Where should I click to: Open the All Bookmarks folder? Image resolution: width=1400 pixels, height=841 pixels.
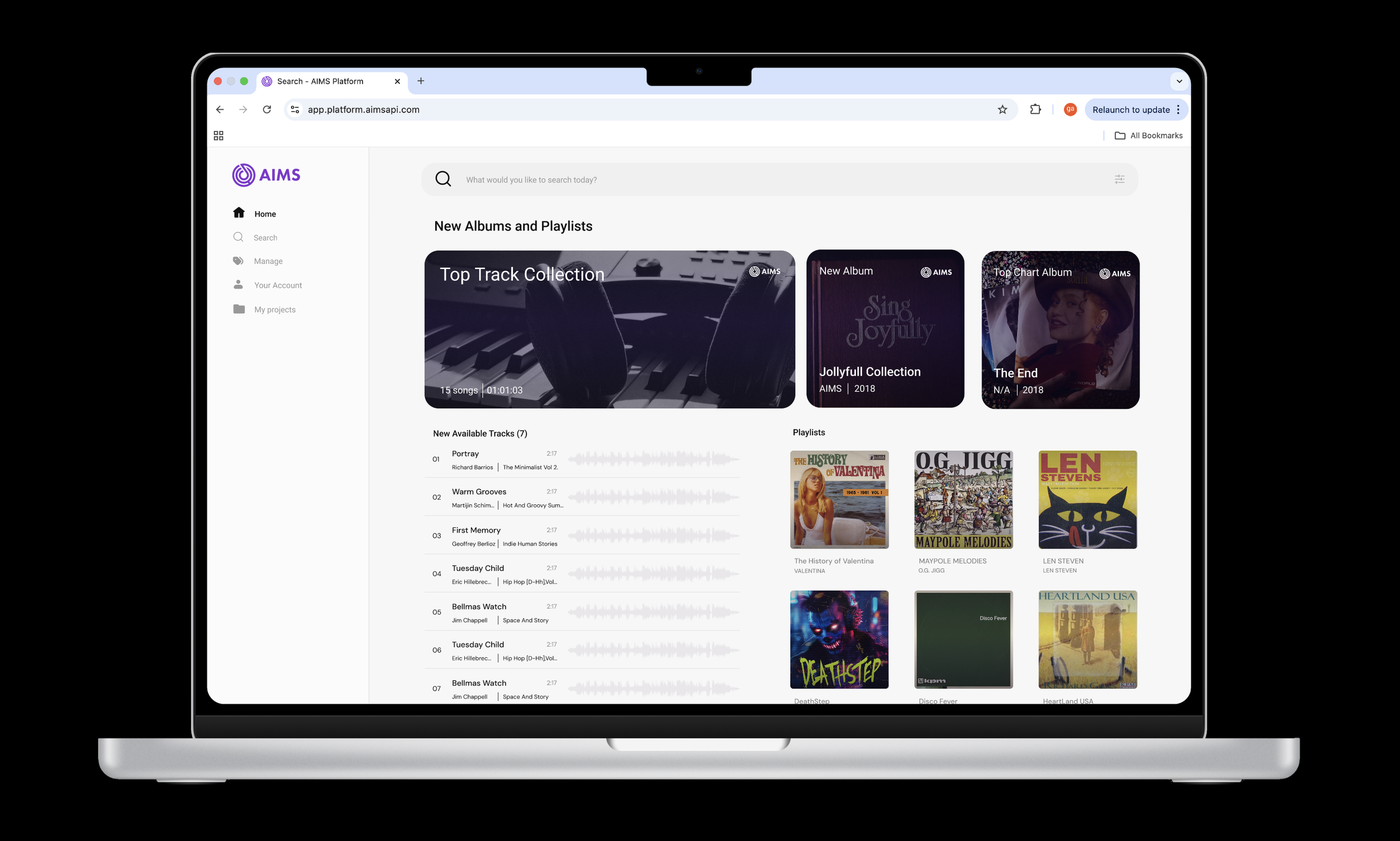(x=1149, y=136)
